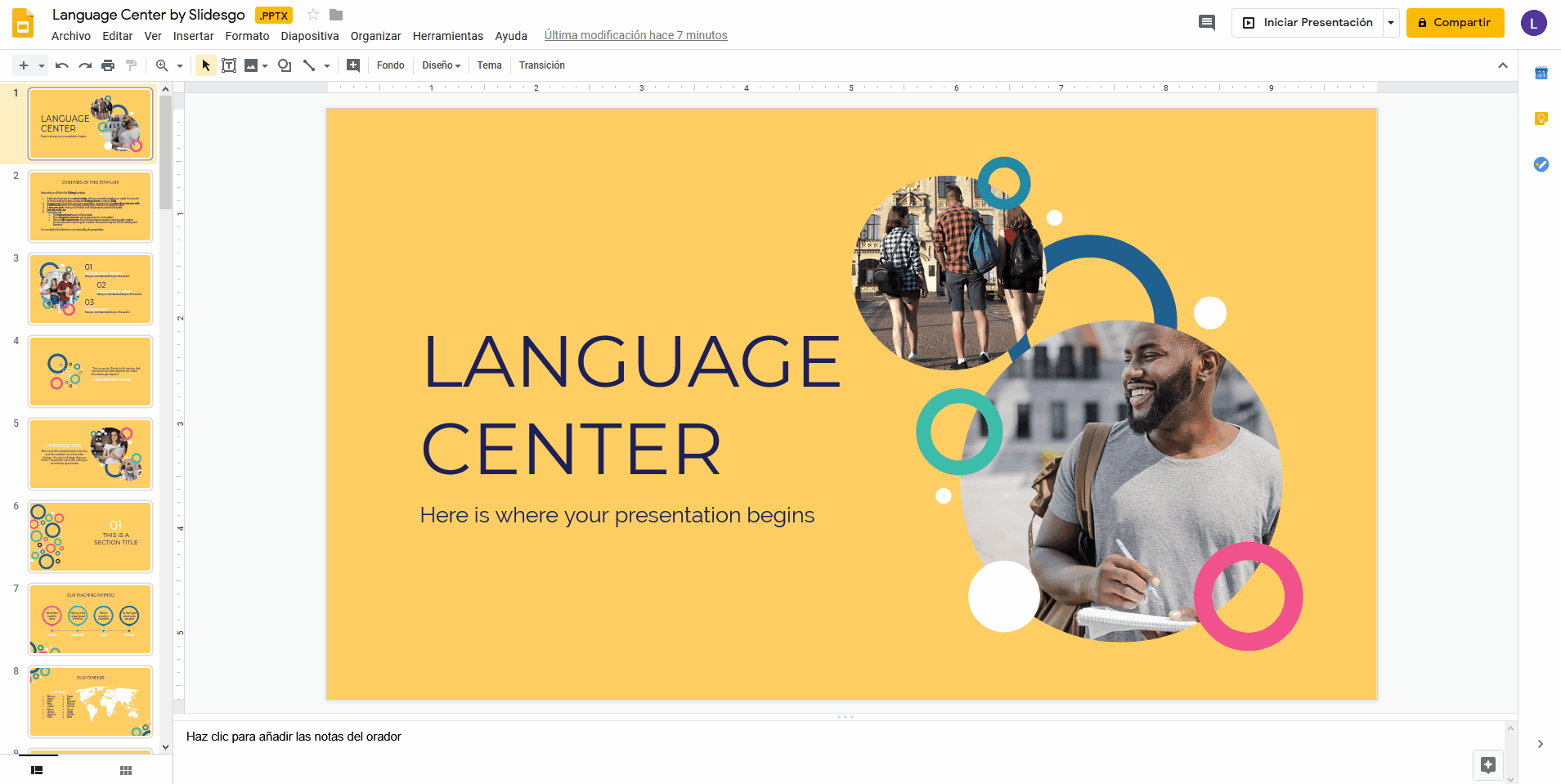1561x784 pixels.
Task: Collapse the menus with the chevron arrow
Action: 1503,65
